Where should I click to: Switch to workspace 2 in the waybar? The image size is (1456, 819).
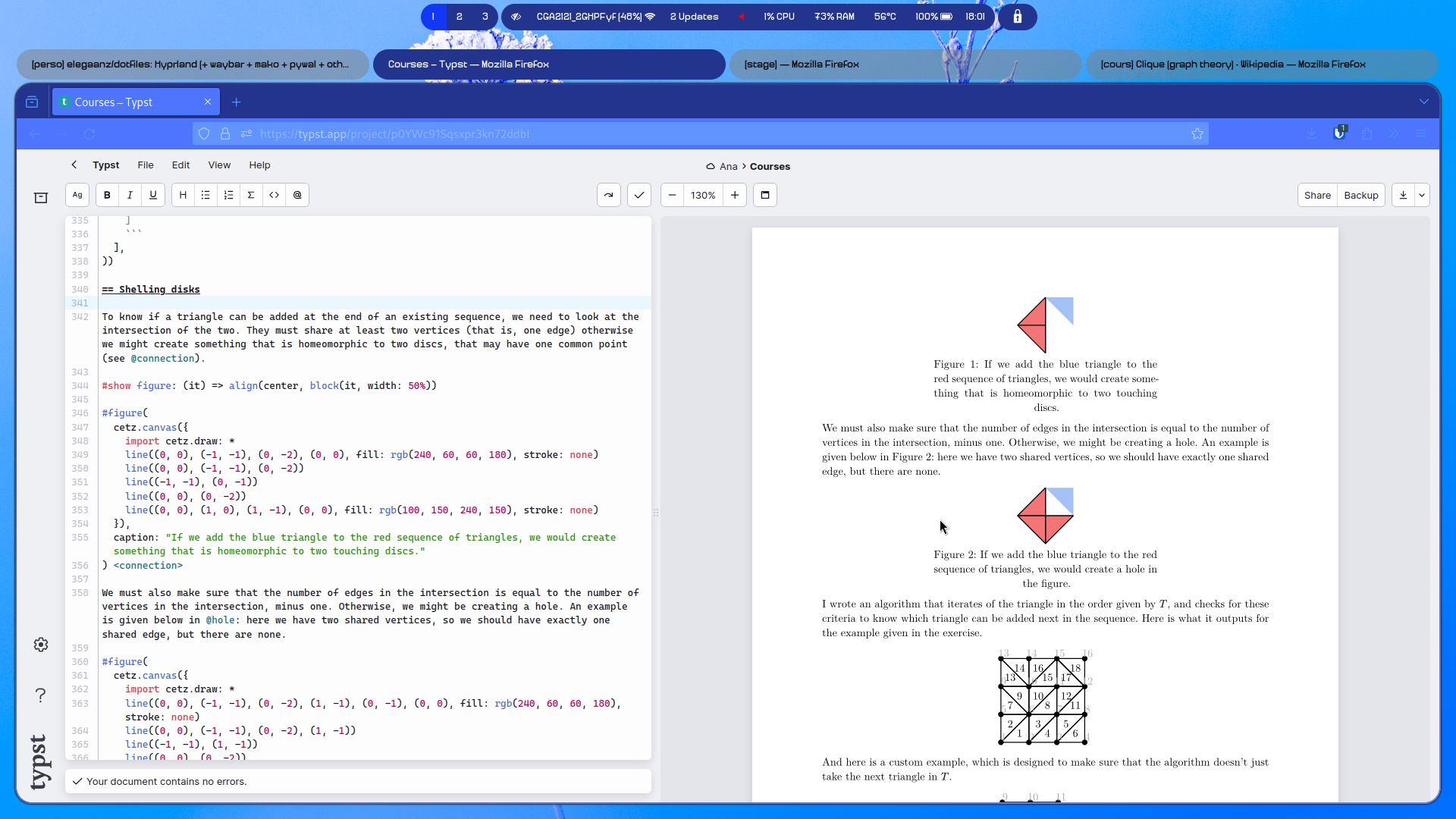tap(459, 17)
